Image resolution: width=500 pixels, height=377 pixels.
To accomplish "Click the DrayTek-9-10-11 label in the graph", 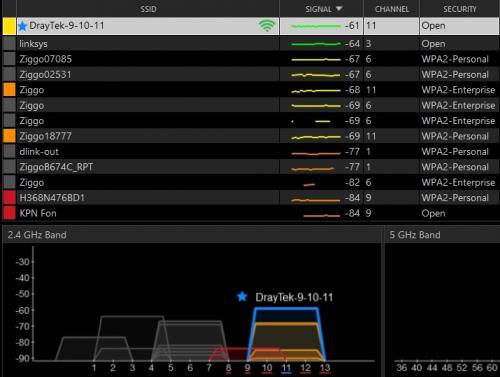I will (294, 297).
